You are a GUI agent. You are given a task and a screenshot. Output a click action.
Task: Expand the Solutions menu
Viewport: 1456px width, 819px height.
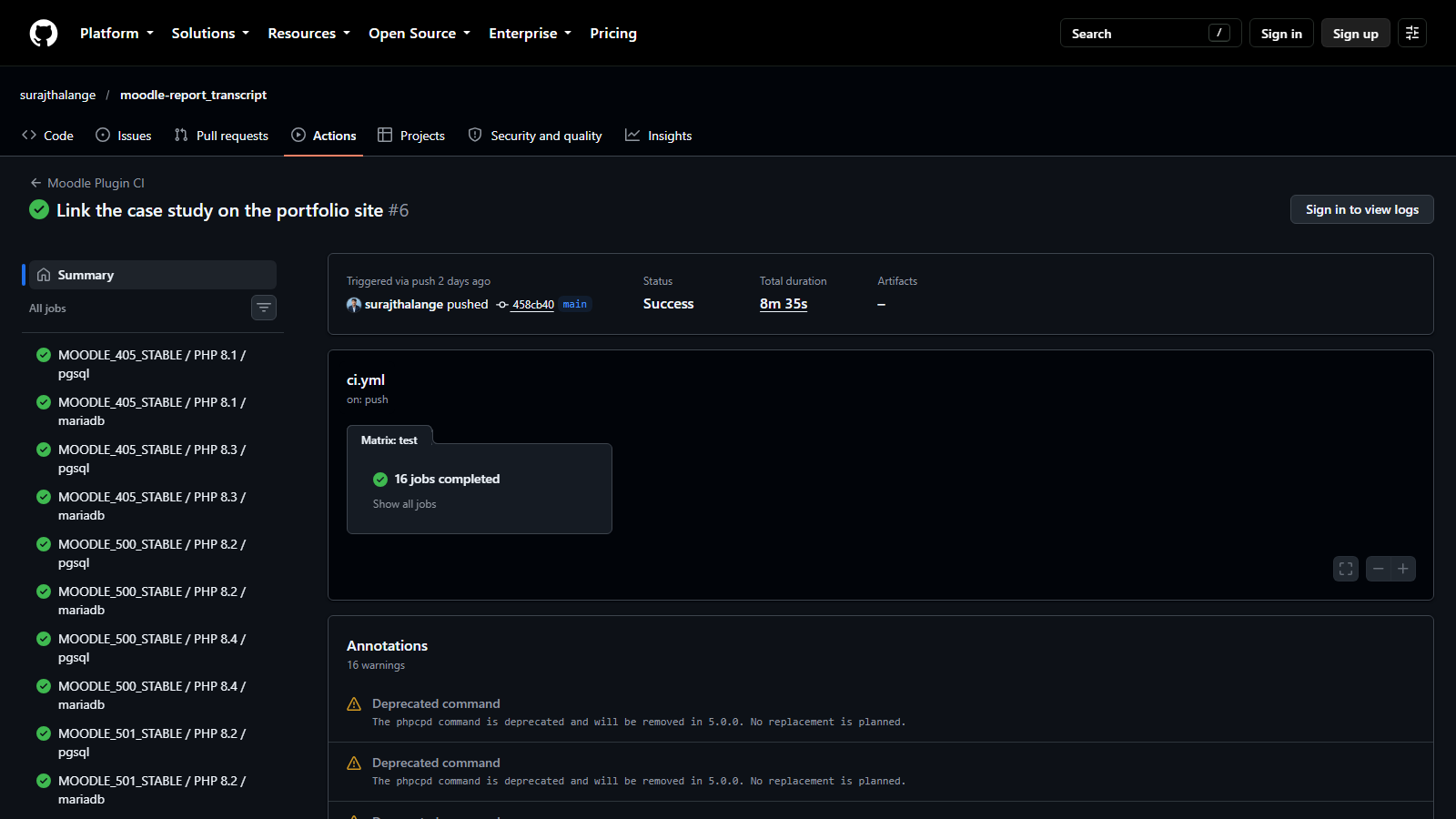click(210, 34)
